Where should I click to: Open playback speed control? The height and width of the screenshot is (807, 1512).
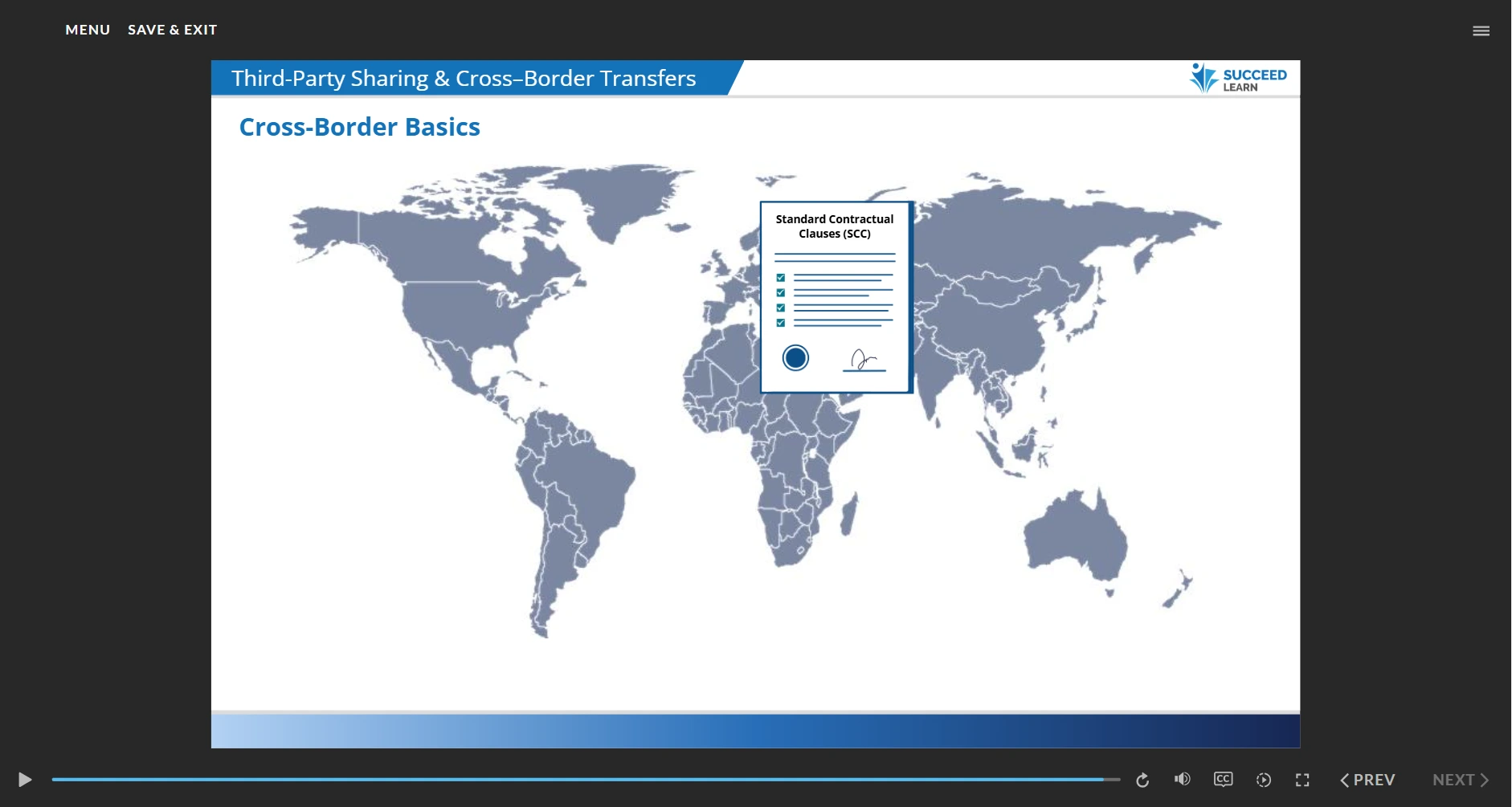point(1264,780)
